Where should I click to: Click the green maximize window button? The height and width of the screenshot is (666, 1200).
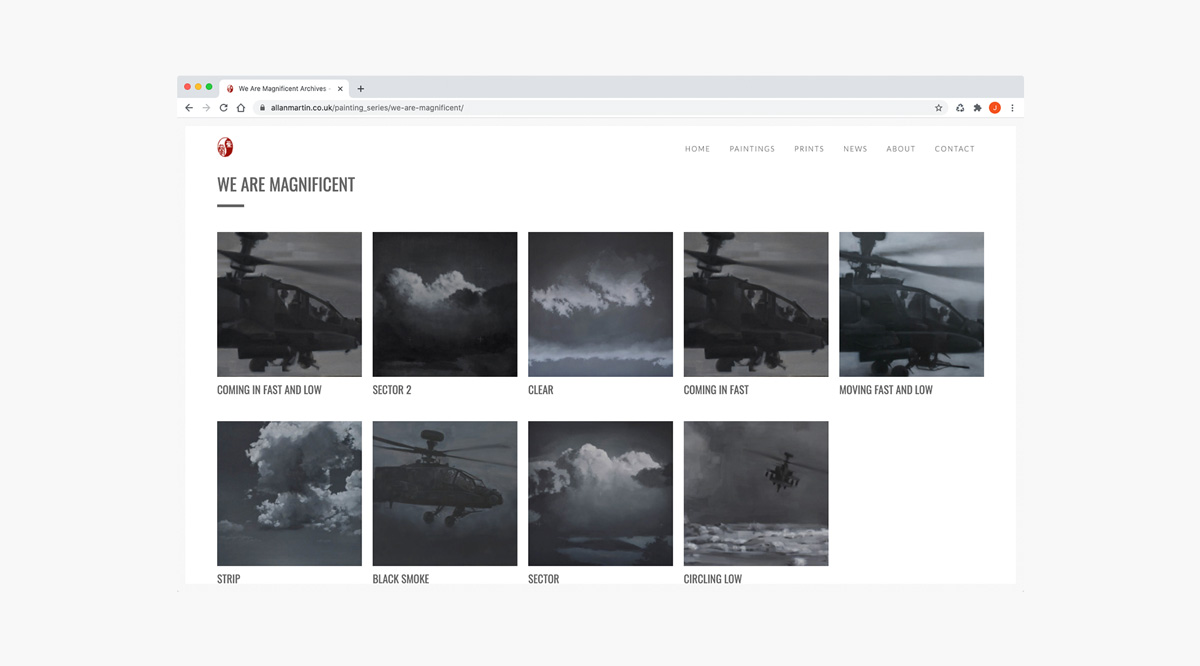pos(209,87)
